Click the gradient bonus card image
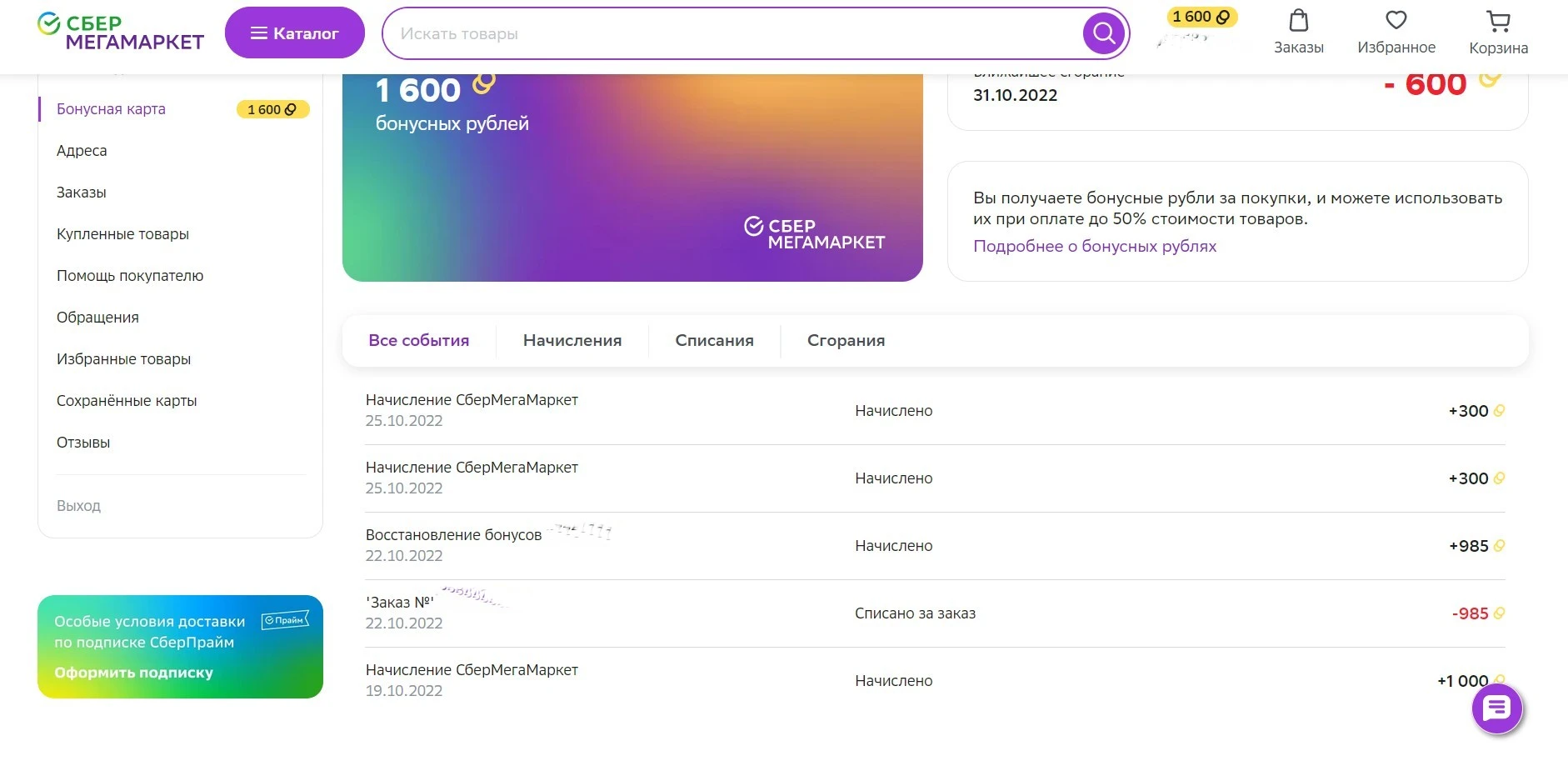Viewport: 1568px width, 761px height. (x=632, y=178)
